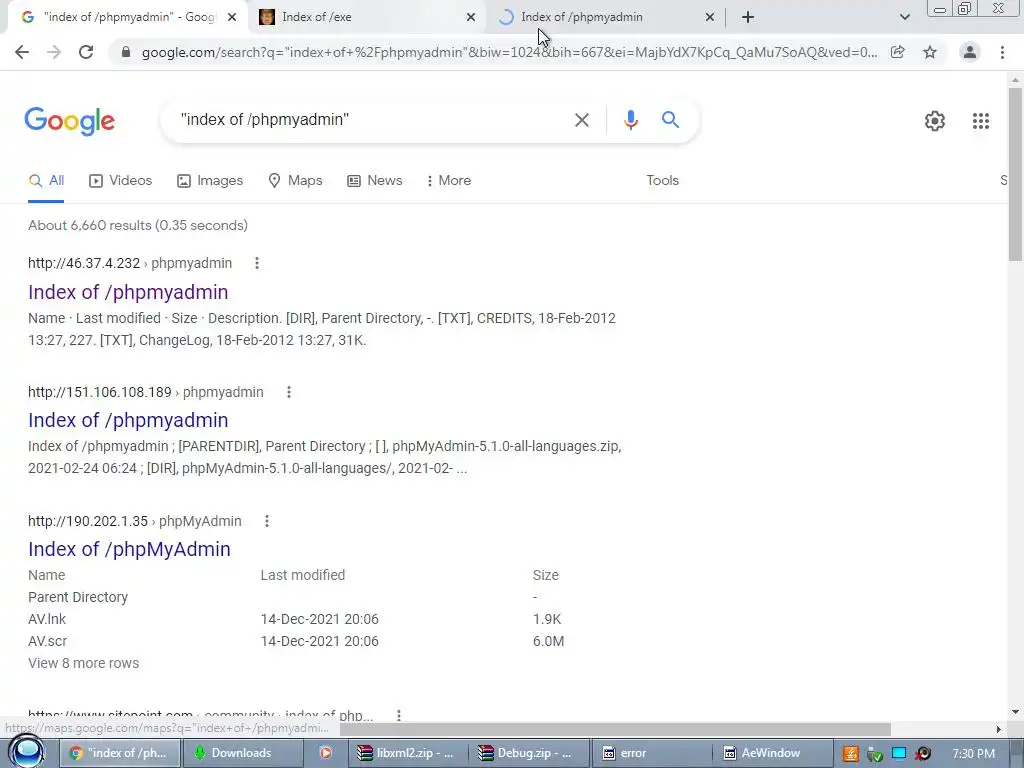Open options menu for 190.202.1.35 result
1024x768 pixels.
pyautogui.click(x=266, y=521)
